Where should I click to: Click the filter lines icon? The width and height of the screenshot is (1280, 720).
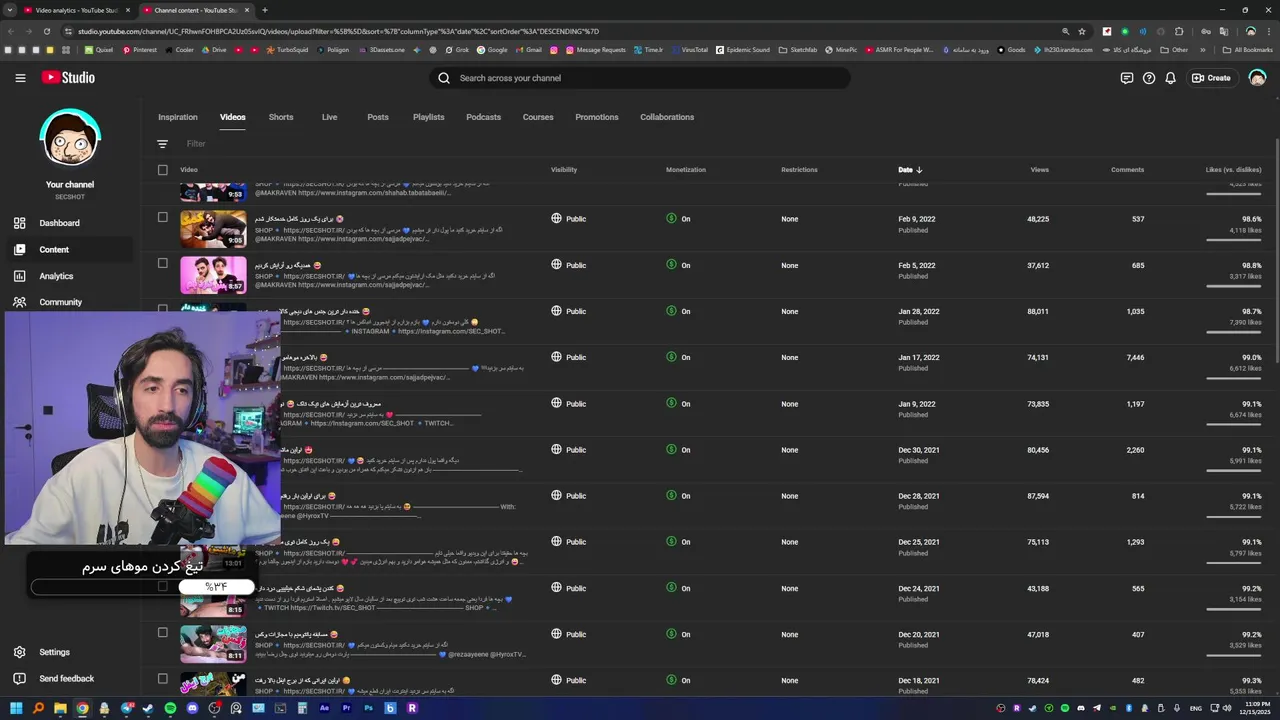coord(162,144)
